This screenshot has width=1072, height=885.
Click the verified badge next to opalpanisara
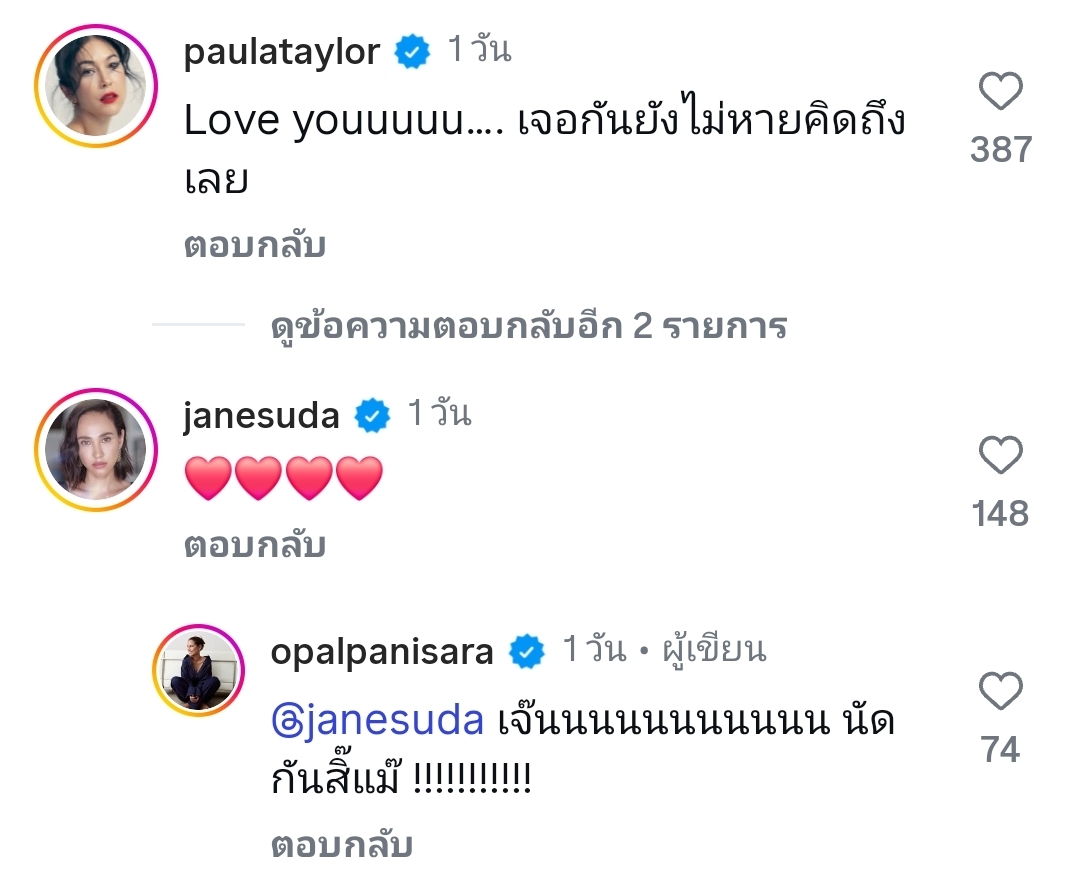pos(527,652)
